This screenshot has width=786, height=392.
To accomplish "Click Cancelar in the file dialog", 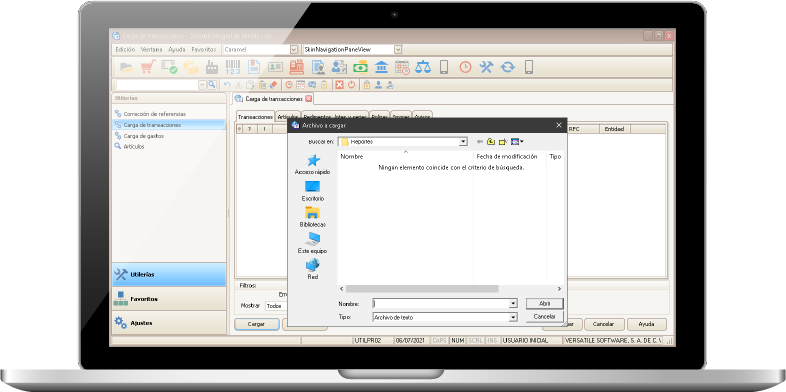I will point(544,317).
